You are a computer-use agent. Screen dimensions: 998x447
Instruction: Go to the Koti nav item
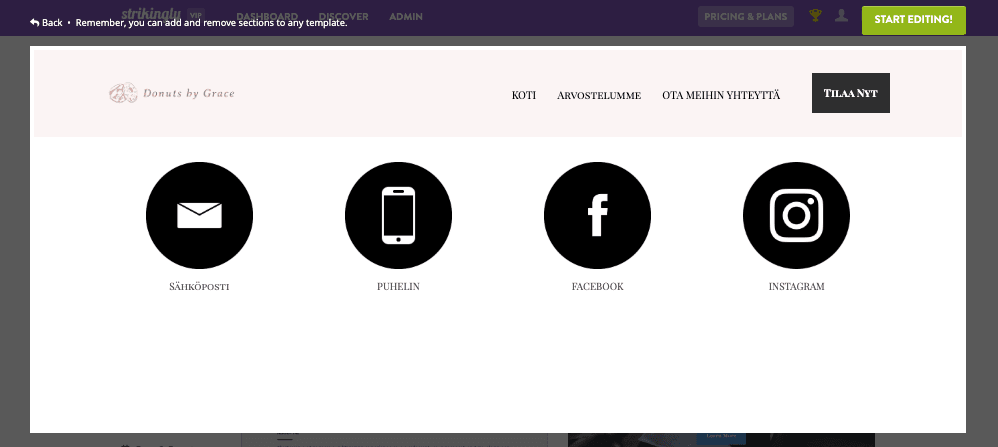point(524,96)
